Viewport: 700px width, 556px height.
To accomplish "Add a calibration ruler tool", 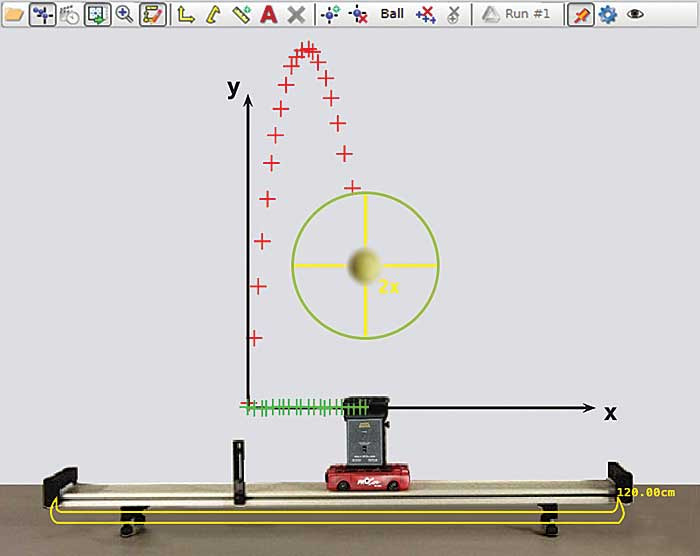I will tap(242, 14).
